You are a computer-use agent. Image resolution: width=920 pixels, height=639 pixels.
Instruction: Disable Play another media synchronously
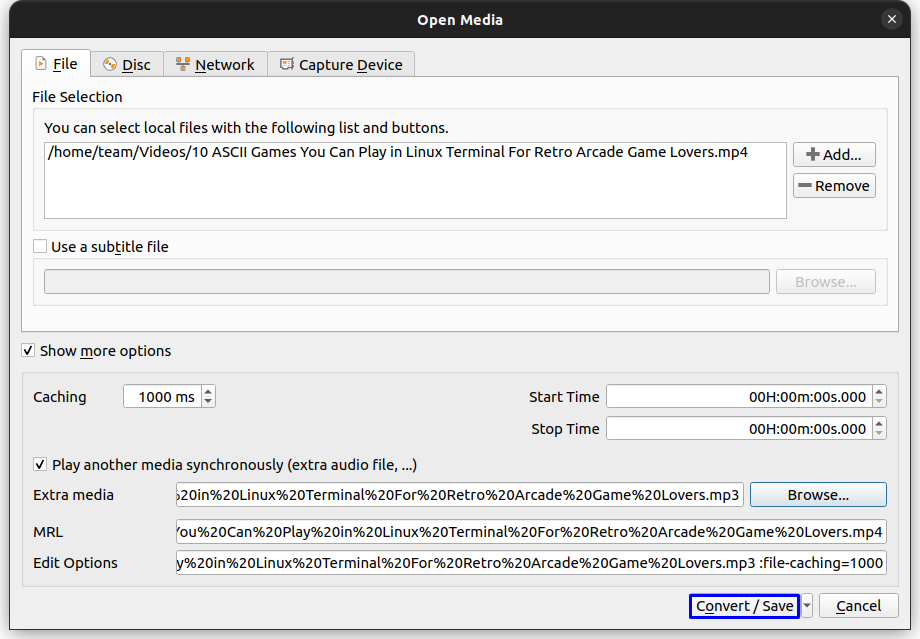click(41, 465)
